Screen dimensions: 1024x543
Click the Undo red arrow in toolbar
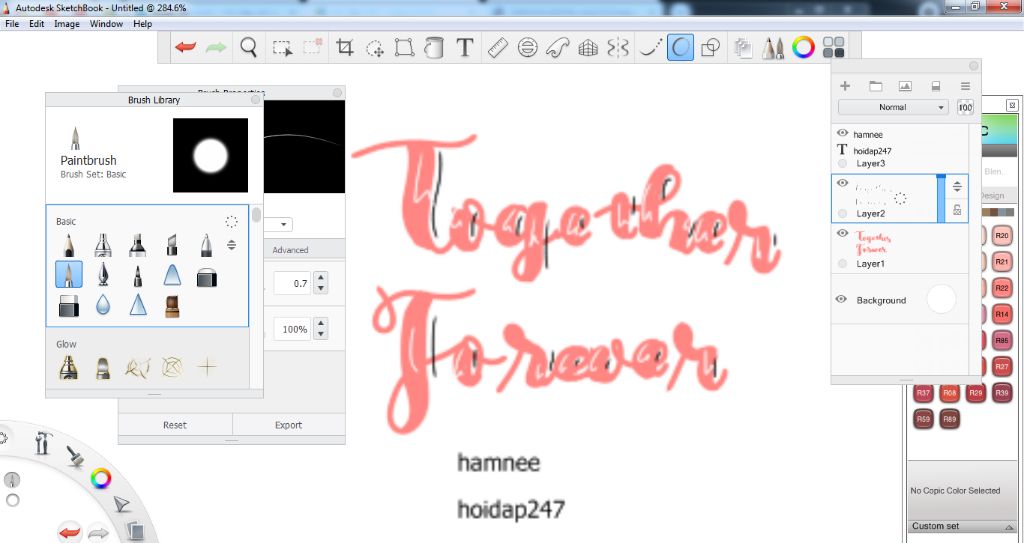(x=185, y=48)
